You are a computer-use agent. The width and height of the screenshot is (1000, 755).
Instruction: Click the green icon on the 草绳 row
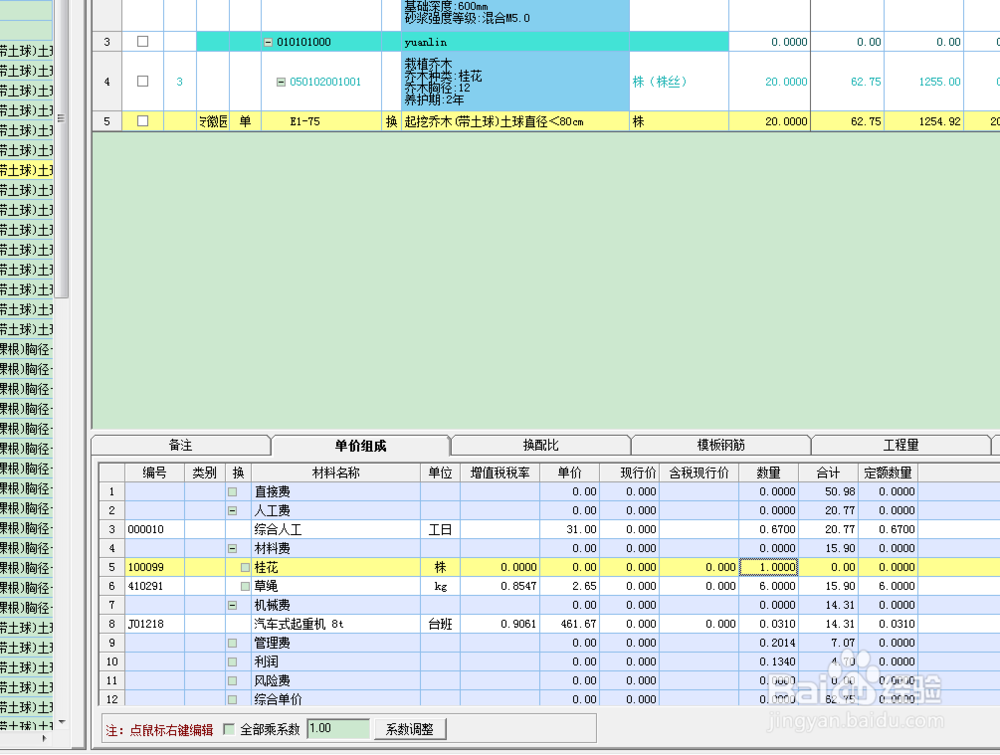[244, 585]
